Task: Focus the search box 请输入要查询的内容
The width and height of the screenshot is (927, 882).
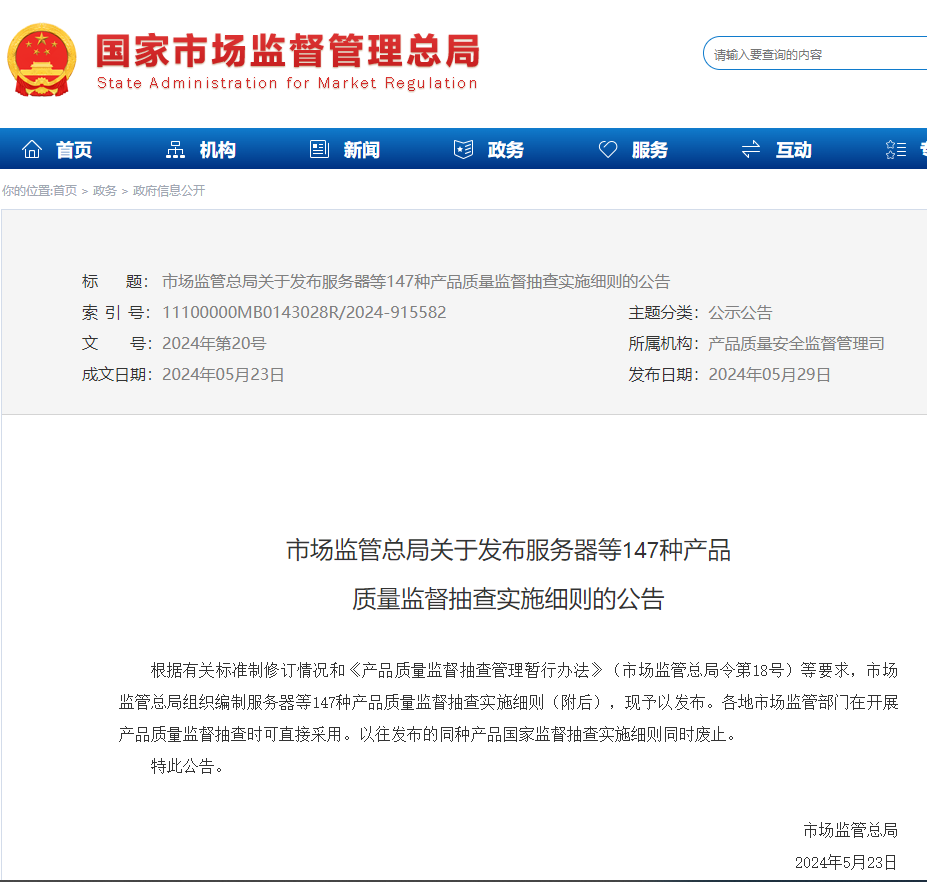Action: click(815, 55)
